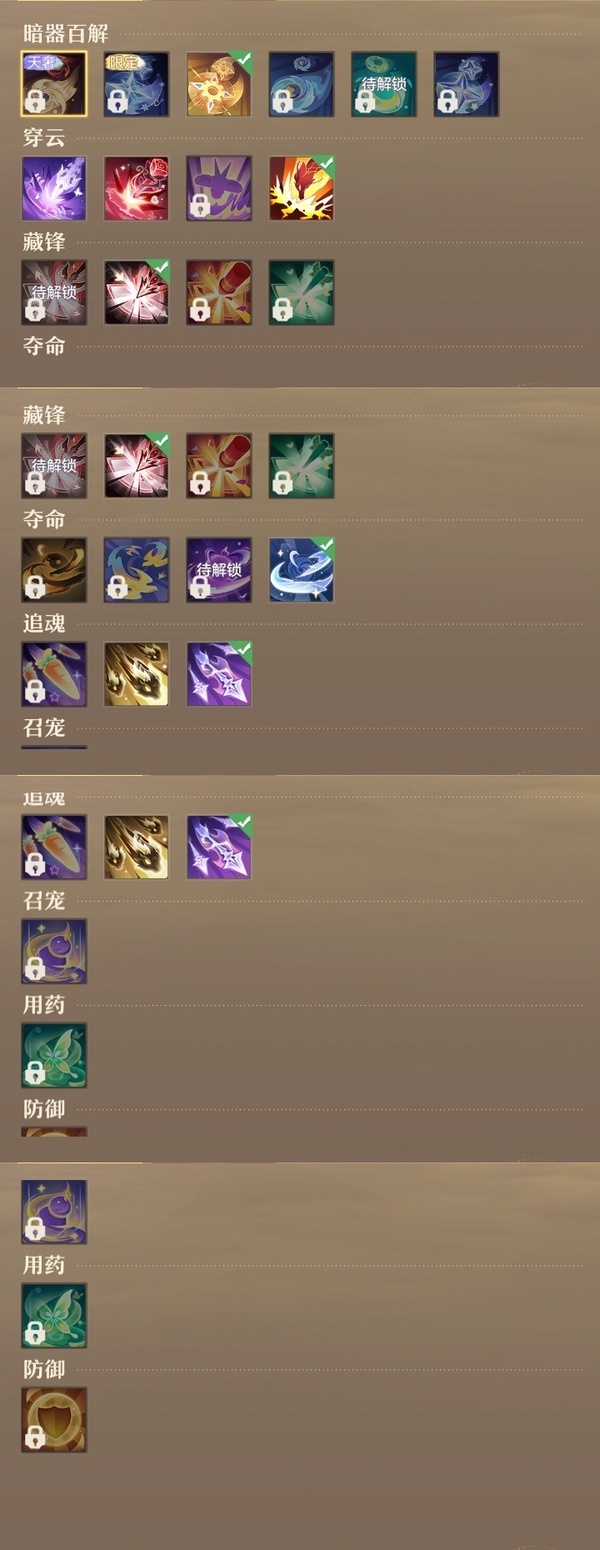The height and width of the screenshot is (1550, 600).
Task: Toggle green checkmark on fiery explosion skin
Action: pos(325,163)
